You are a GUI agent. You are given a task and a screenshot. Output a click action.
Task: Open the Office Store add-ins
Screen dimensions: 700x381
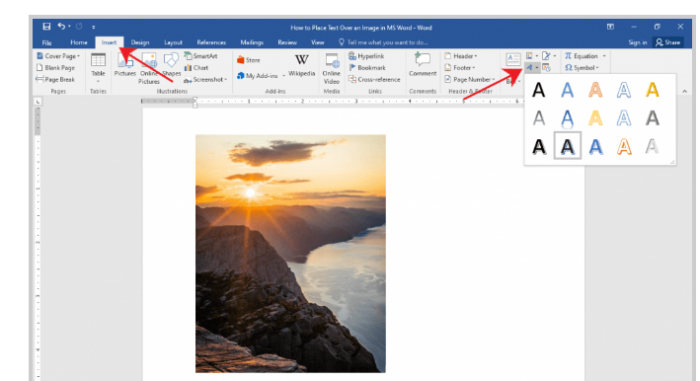(249, 60)
